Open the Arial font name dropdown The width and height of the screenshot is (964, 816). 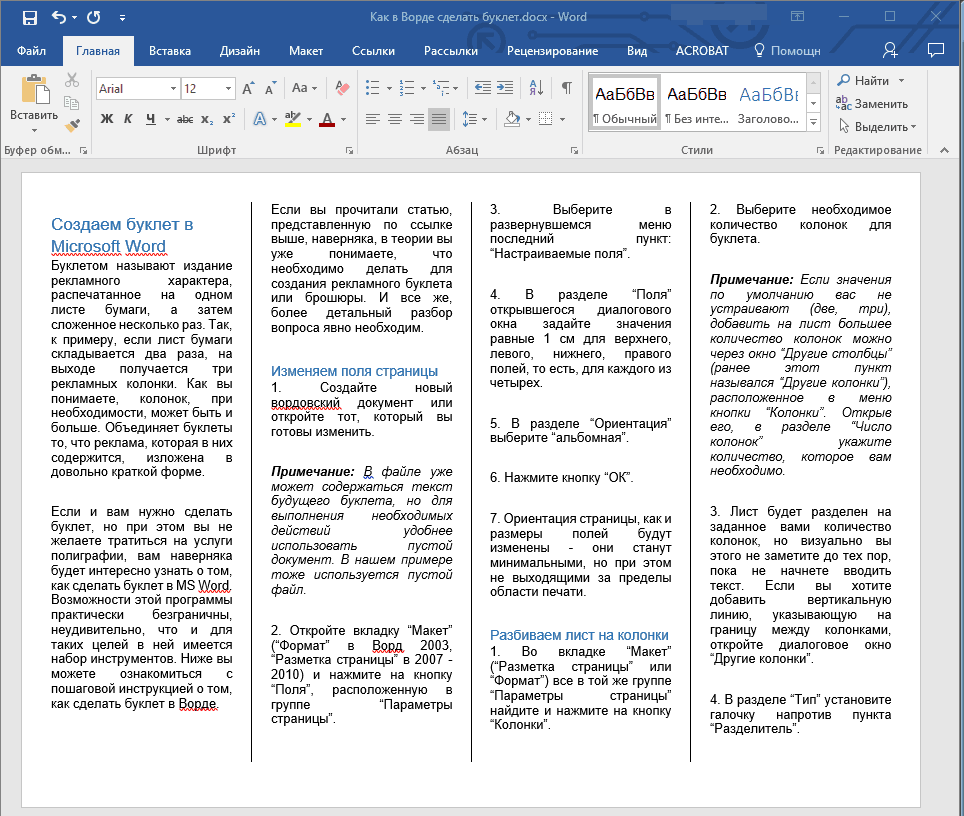(x=172, y=89)
